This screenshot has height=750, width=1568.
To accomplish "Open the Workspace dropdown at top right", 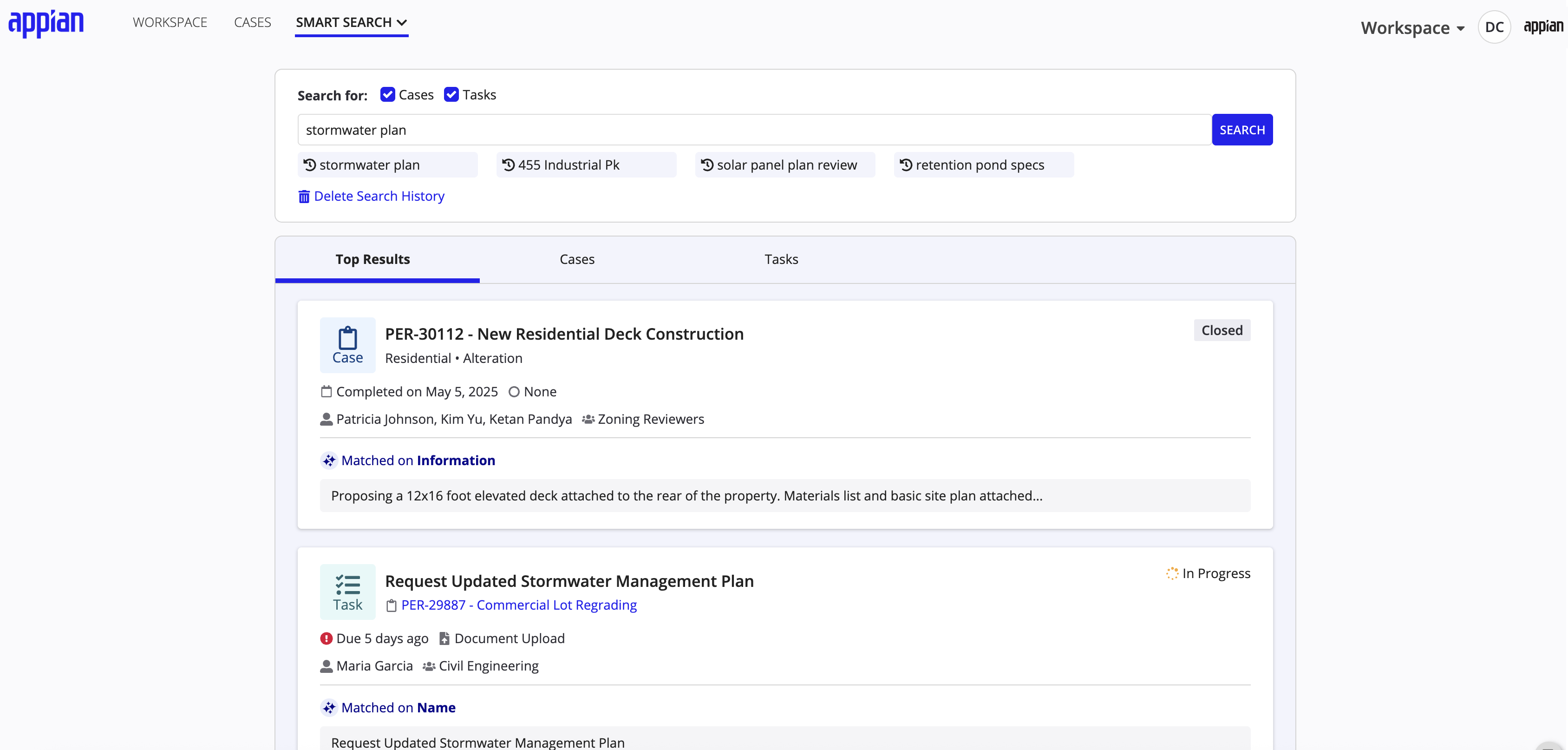I will [x=1413, y=28].
